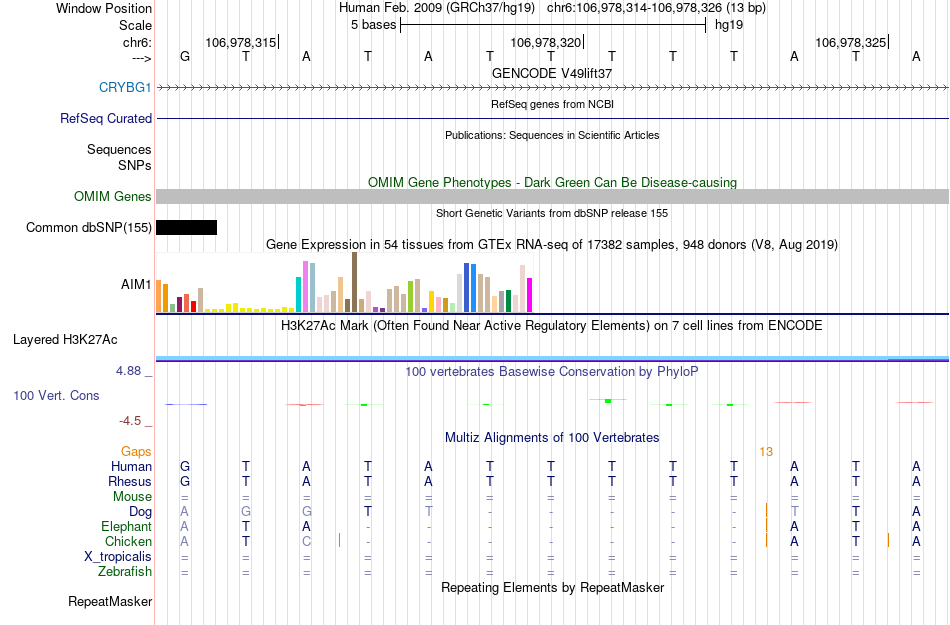Click Short Genetic Variants from dbSNP title

552,213
